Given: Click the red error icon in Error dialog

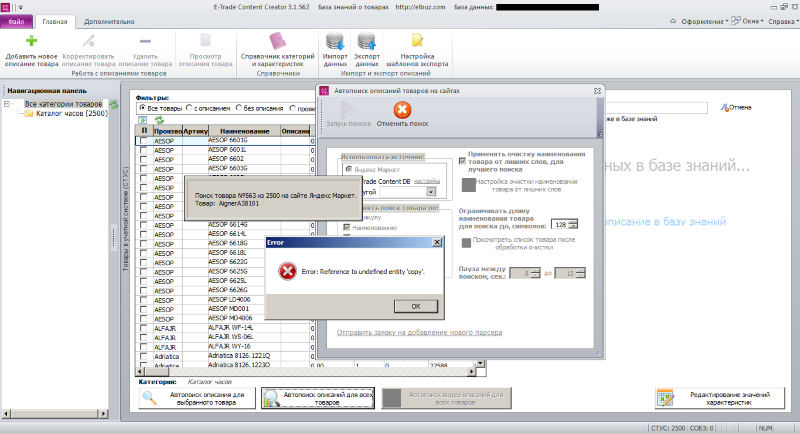Looking at the screenshot, I should (287, 271).
